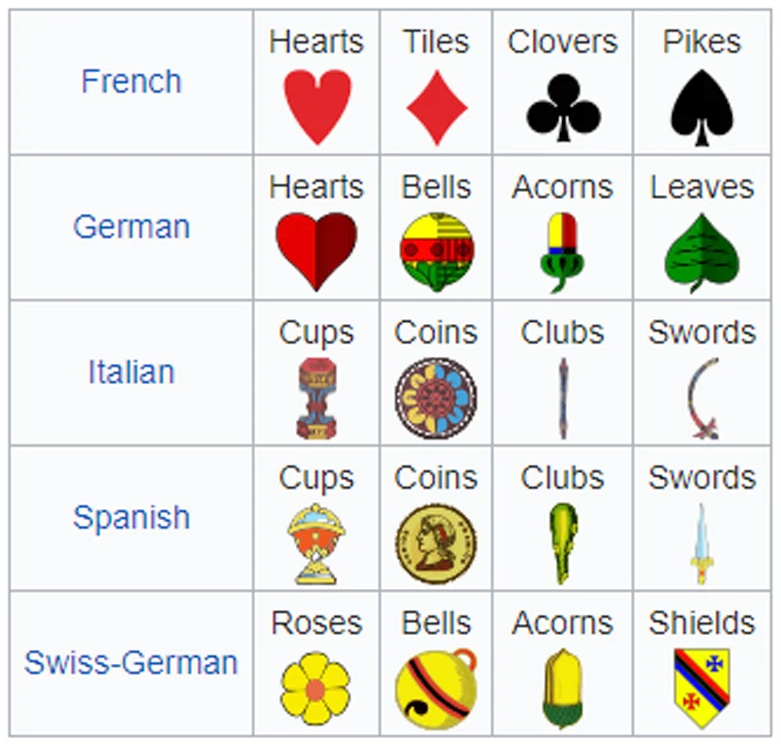Select the German Acorns icon

click(562, 253)
